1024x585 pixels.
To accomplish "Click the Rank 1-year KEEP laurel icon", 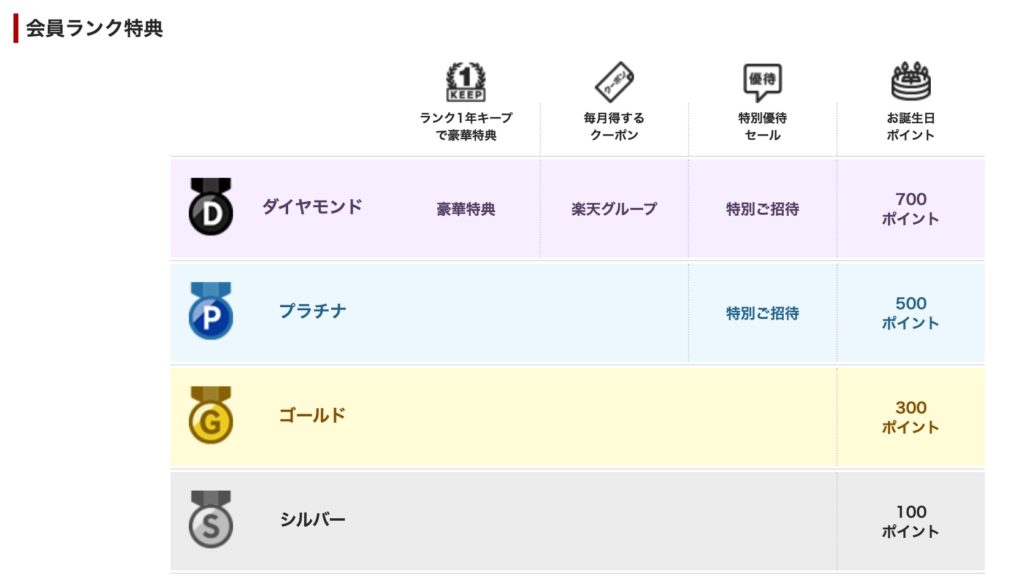I will pos(465,82).
